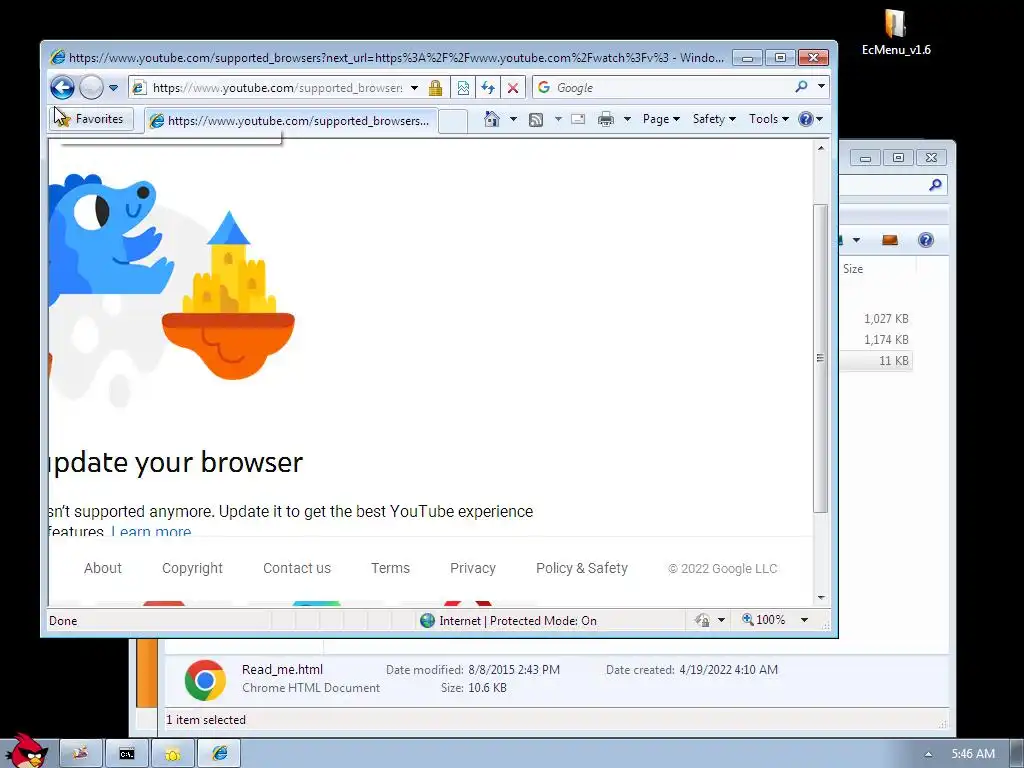The width and height of the screenshot is (1024, 768).
Task: Expand search provider dropdown arrow
Action: point(822,87)
